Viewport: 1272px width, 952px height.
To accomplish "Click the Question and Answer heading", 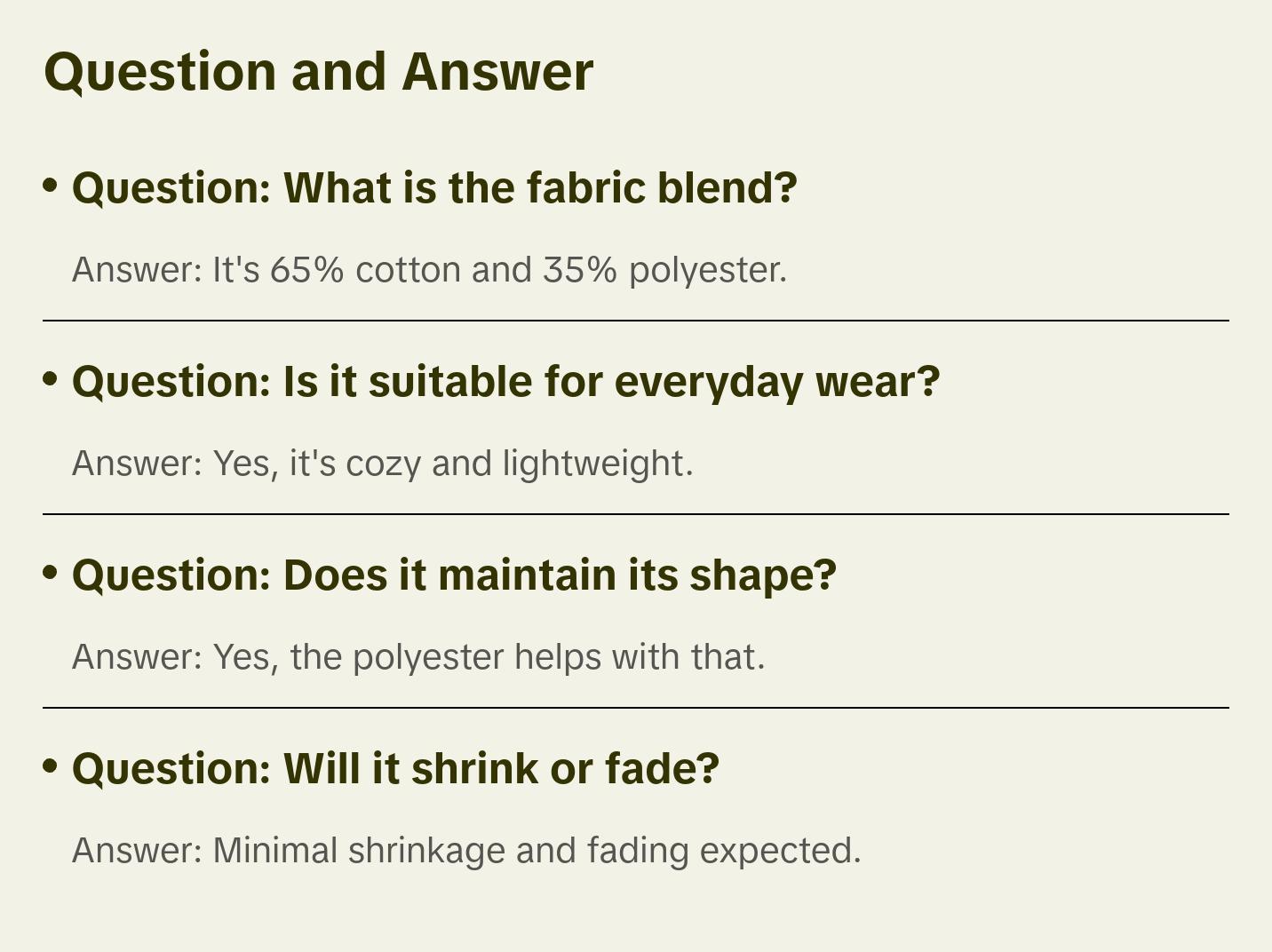I will pos(318,71).
